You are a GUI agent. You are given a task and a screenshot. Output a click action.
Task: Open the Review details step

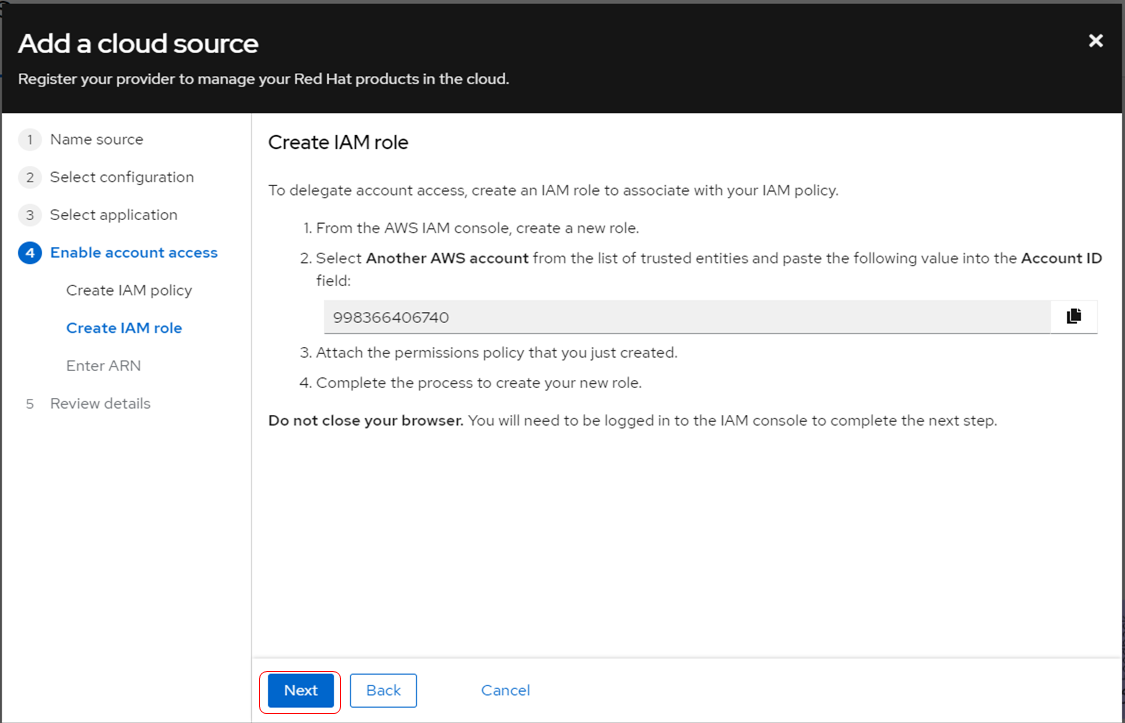click(100, 404)
